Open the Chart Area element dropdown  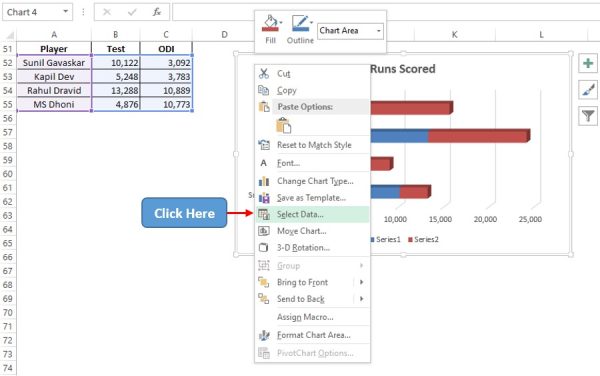click(378, 31)
